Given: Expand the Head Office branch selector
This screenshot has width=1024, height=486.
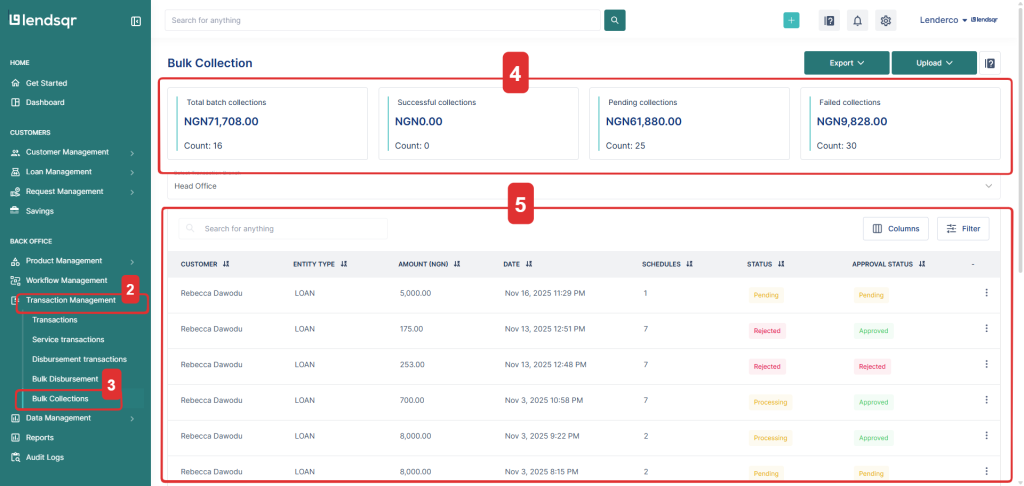Looking at the screenshot, I should (x=988, y=186).
